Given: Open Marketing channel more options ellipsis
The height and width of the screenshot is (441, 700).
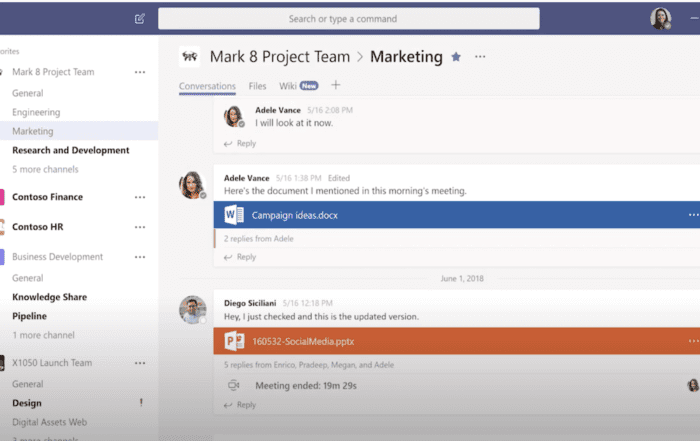Looking at the screenshot, I should point(480,57).
